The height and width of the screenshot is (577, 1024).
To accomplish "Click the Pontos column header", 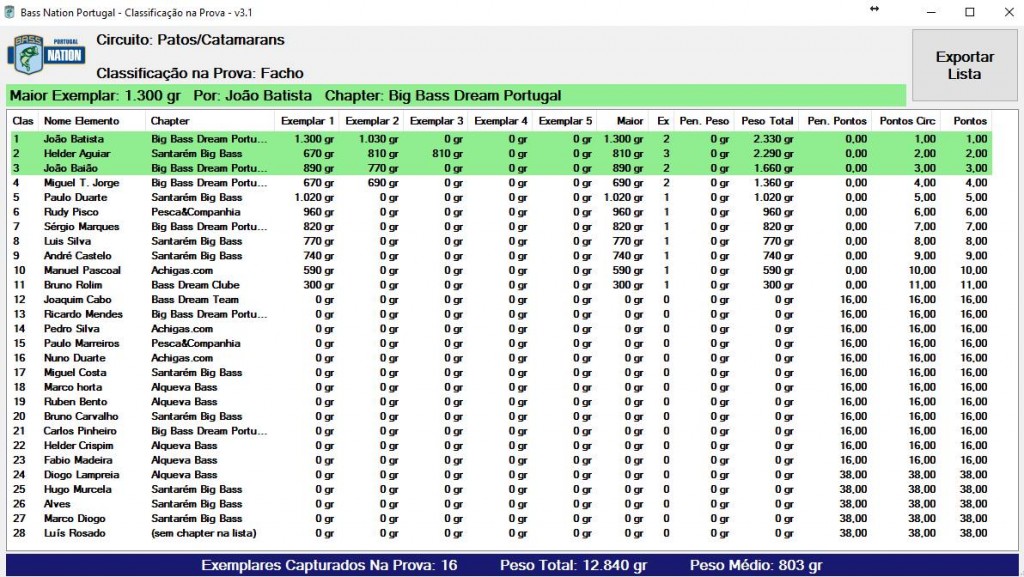I will 967,121.
